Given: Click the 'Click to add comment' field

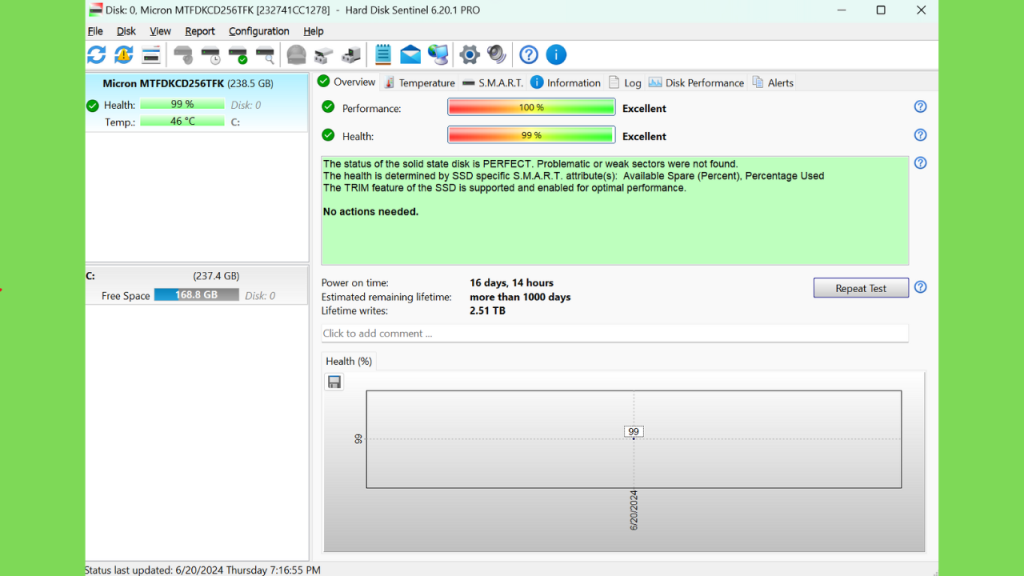Looking at the screenshot, I should (x=615, y=333).
